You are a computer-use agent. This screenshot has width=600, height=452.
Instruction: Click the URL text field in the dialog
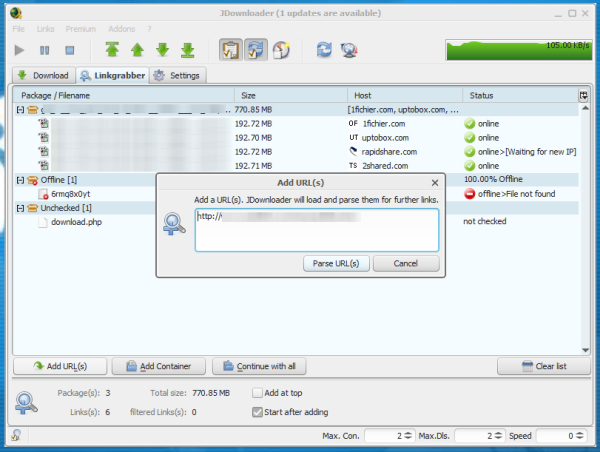tap(316, 229)
